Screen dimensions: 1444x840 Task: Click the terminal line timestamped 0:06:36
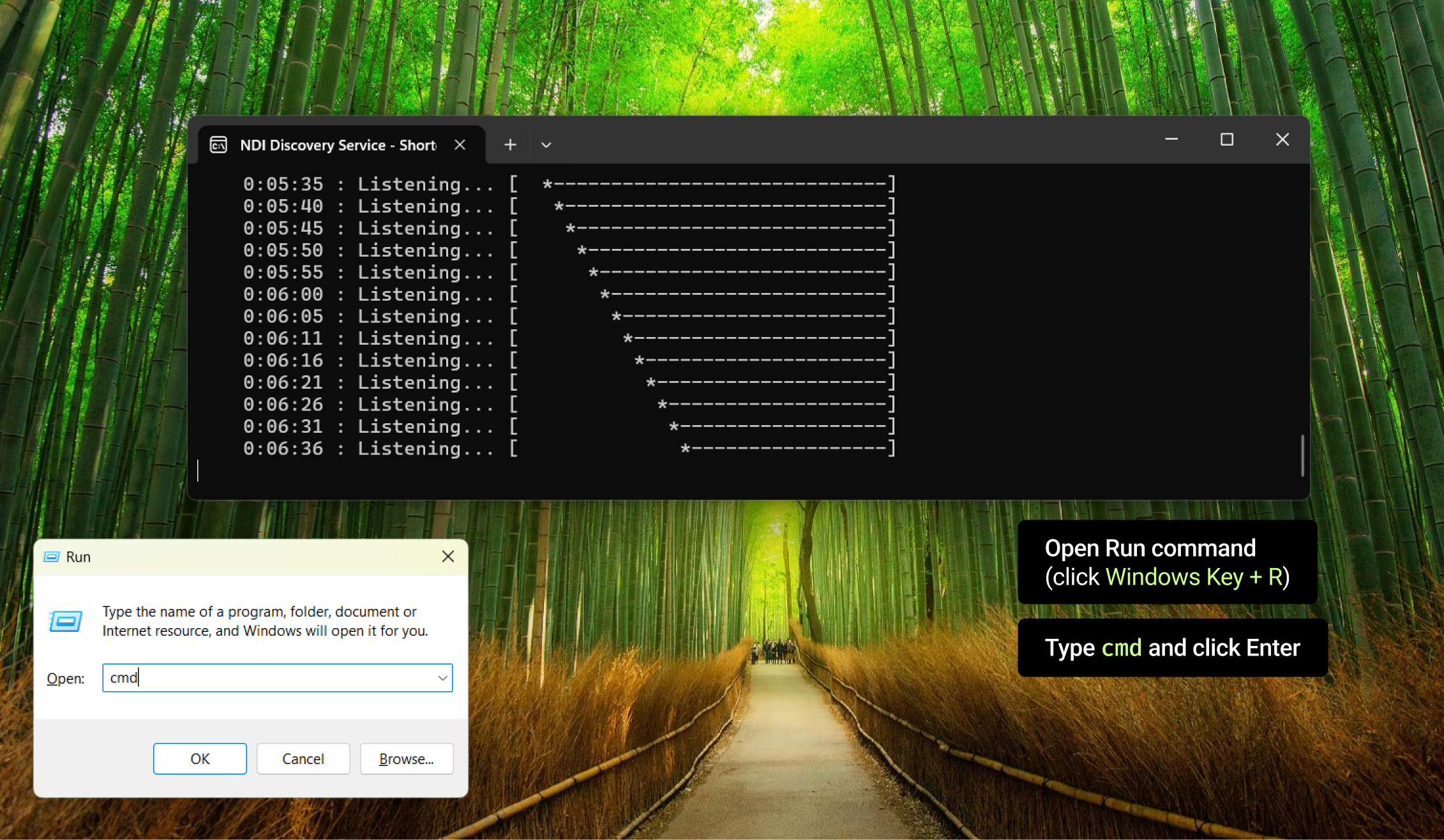[x=569, y=449]
